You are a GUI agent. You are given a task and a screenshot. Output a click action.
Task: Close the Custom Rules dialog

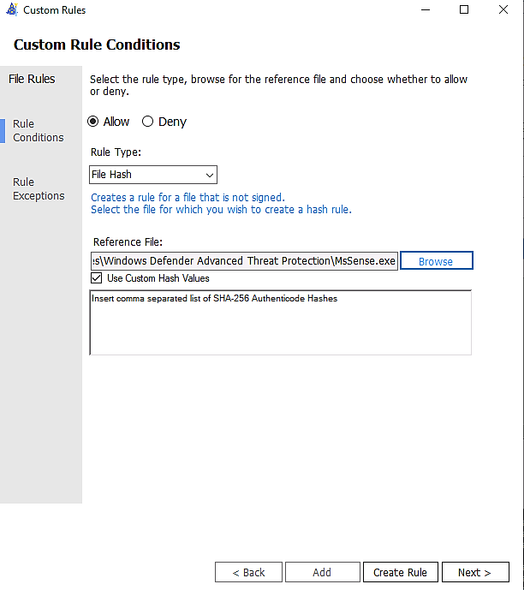[x=503, y=10]
